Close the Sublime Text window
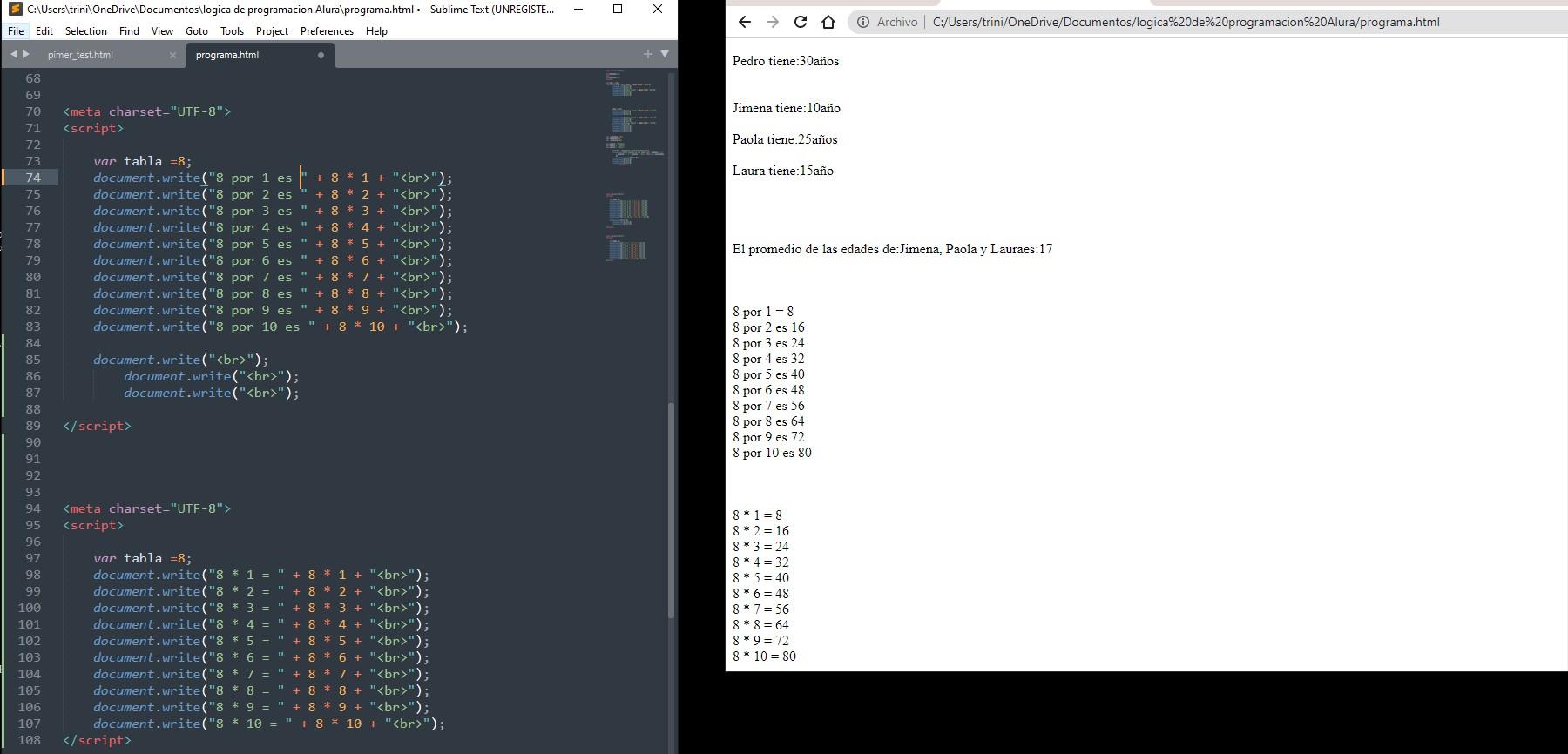 click(658, 9)
